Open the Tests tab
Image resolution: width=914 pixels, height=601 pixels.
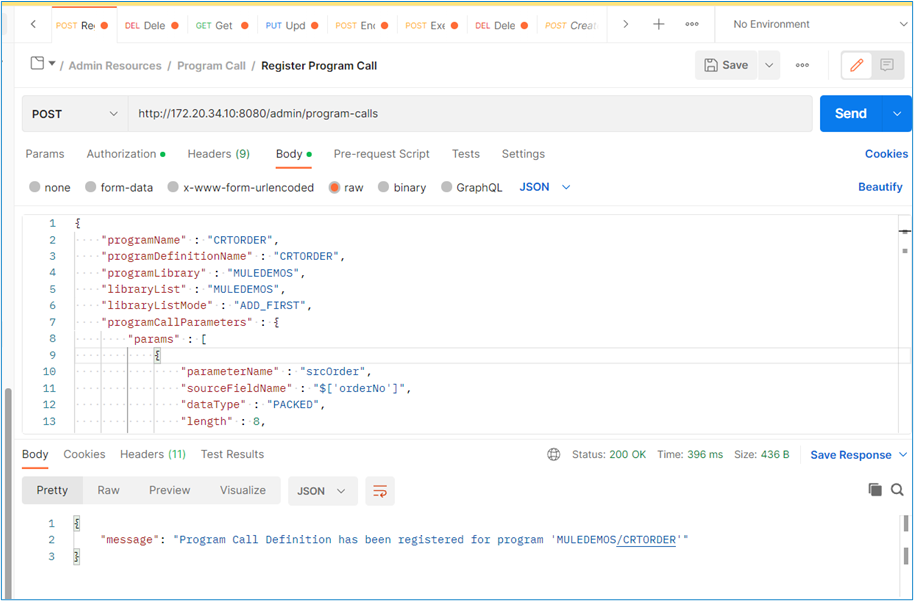tap(466, 154)
